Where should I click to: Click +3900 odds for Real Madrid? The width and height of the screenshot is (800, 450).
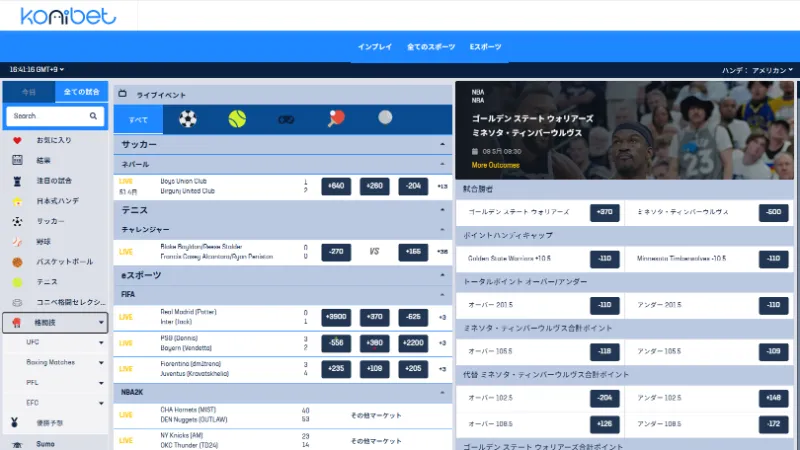(x=336, y=317)
